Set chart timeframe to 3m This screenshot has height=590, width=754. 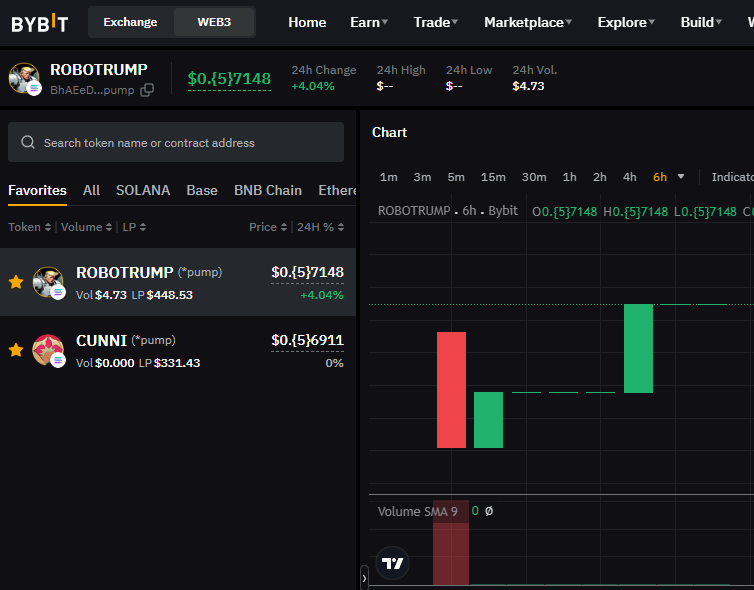click(422, 177)
